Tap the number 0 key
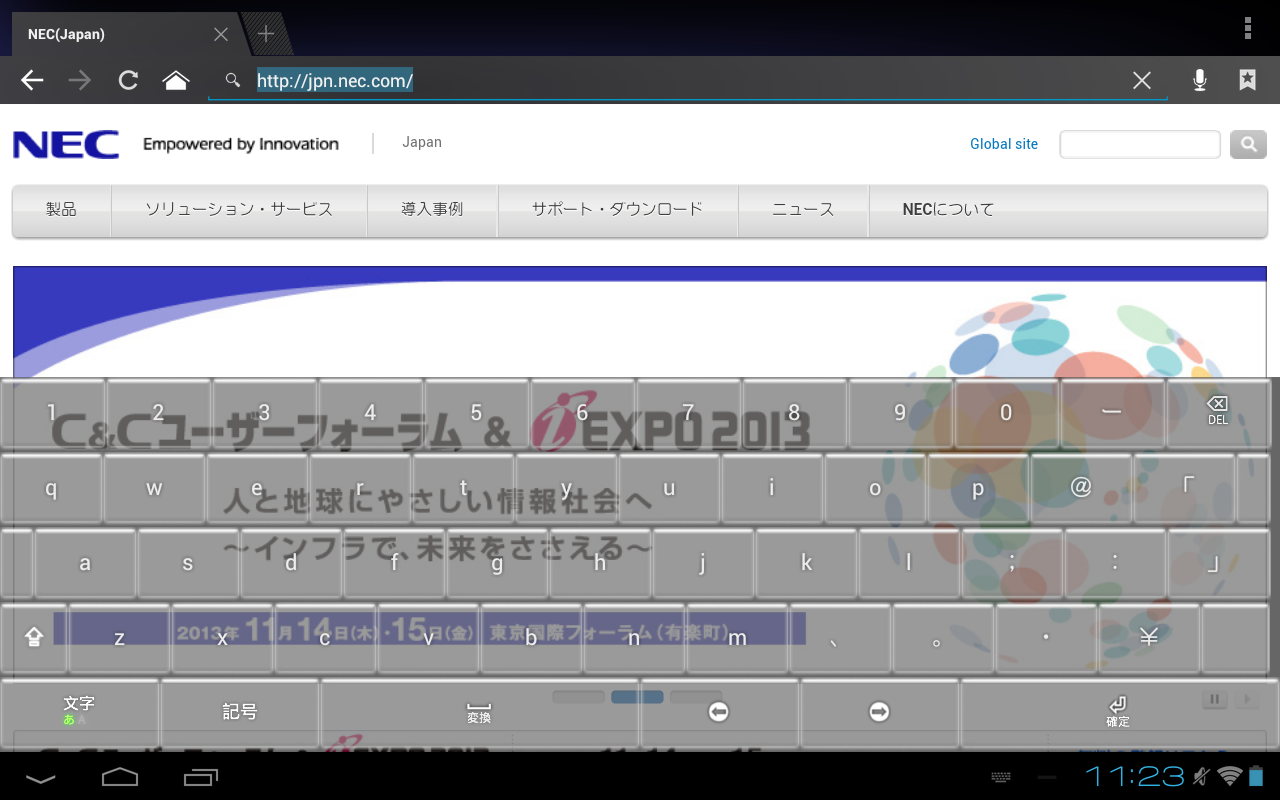 pyautogui.click(x=1006, y=412)
